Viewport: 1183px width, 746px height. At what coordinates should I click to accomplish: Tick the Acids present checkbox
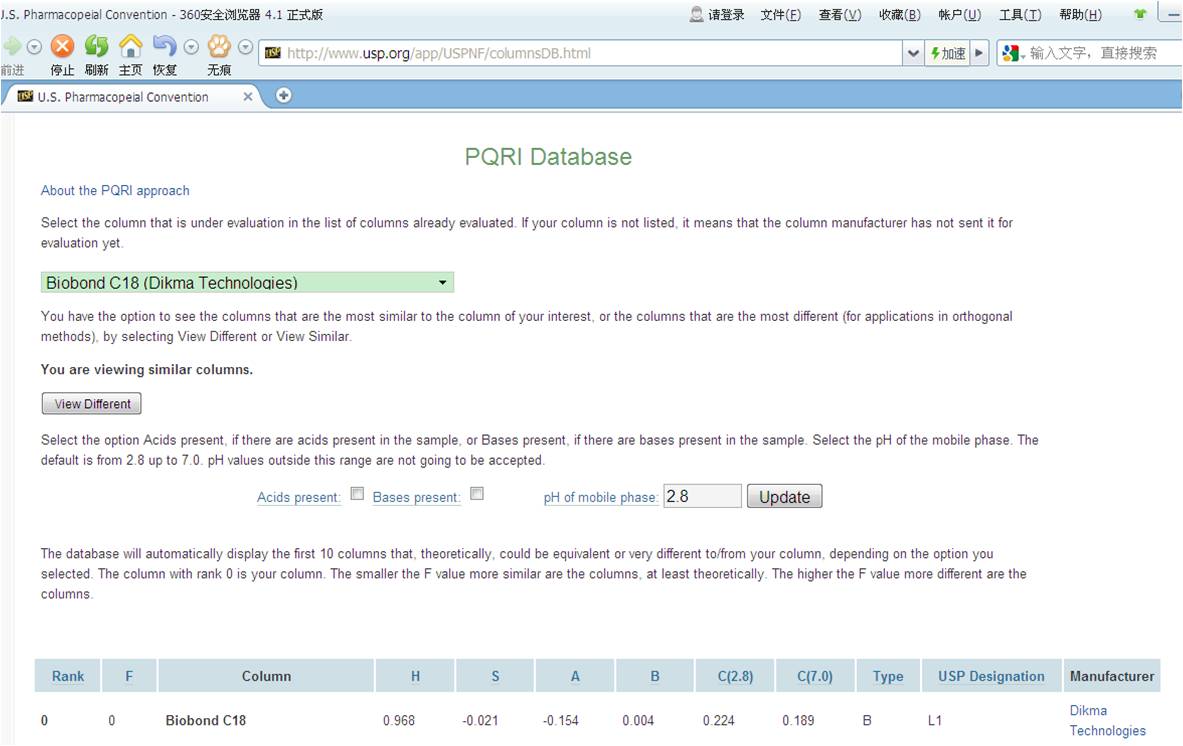[x=358, y=493]
